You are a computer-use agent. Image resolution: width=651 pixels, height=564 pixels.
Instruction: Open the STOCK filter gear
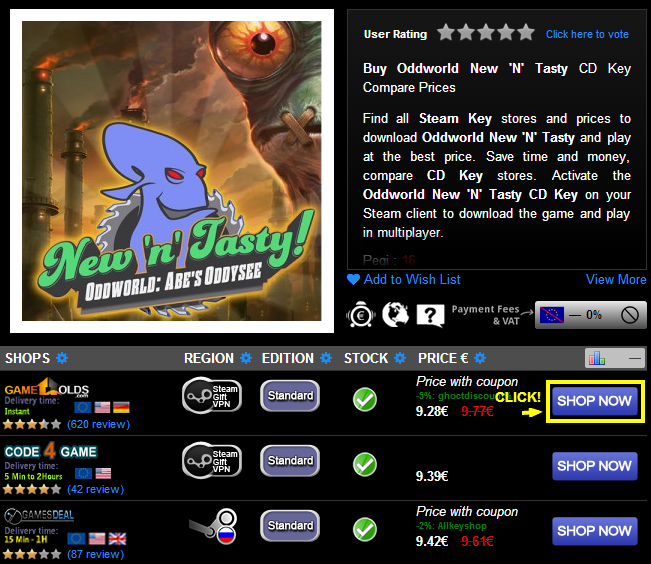click(x=400, y=358)
